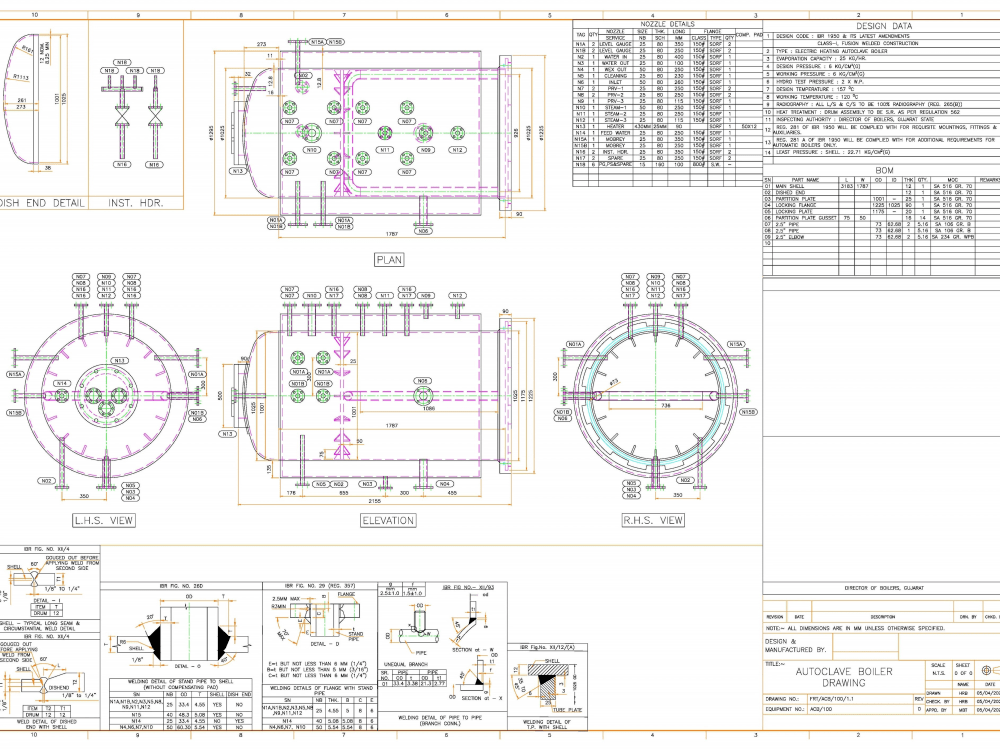Click the AUTOCLAVE BOILER DRAWING title
The width and height of the screenshot is (1000, 750).
click(844, 677)
